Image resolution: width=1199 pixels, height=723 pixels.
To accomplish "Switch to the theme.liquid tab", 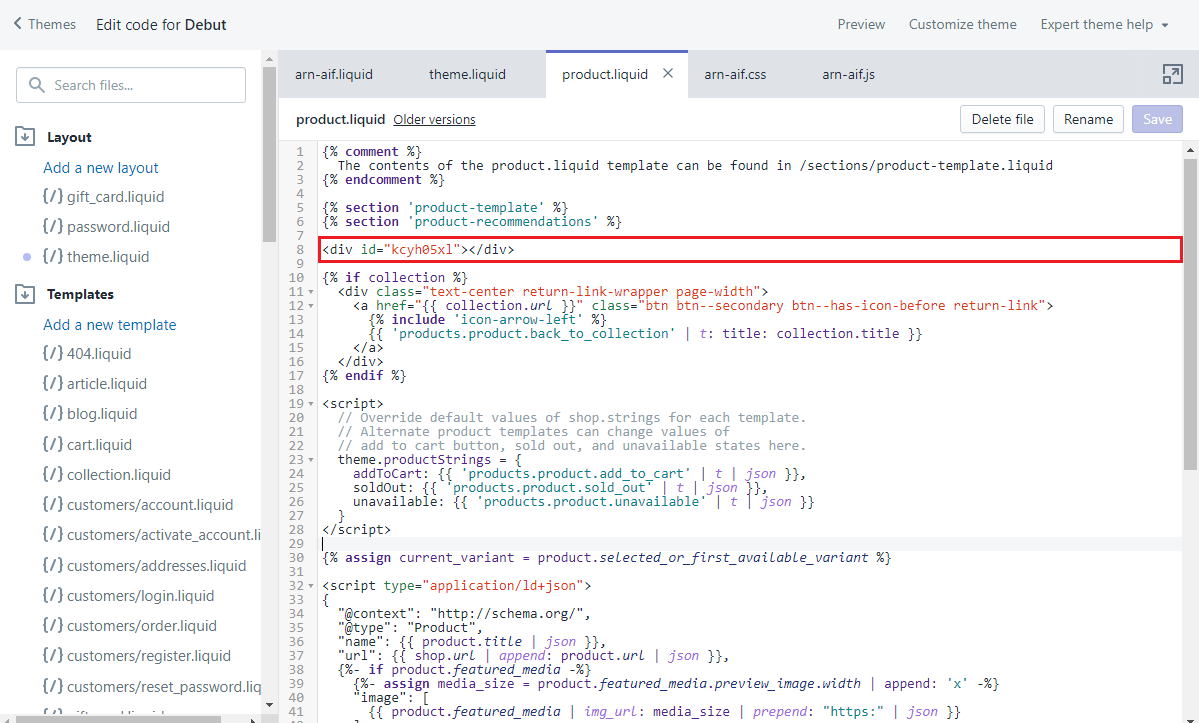I will pos(467,74).
